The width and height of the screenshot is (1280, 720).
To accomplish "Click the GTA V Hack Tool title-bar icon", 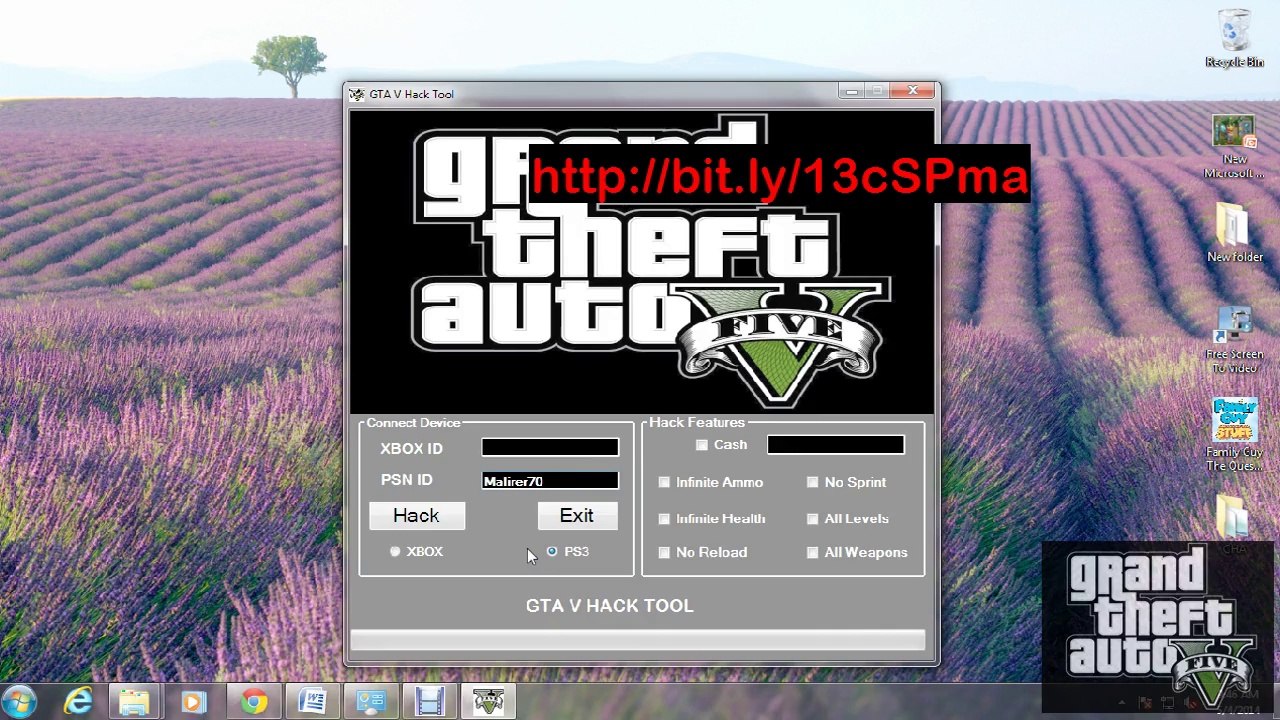I will 357,94.
